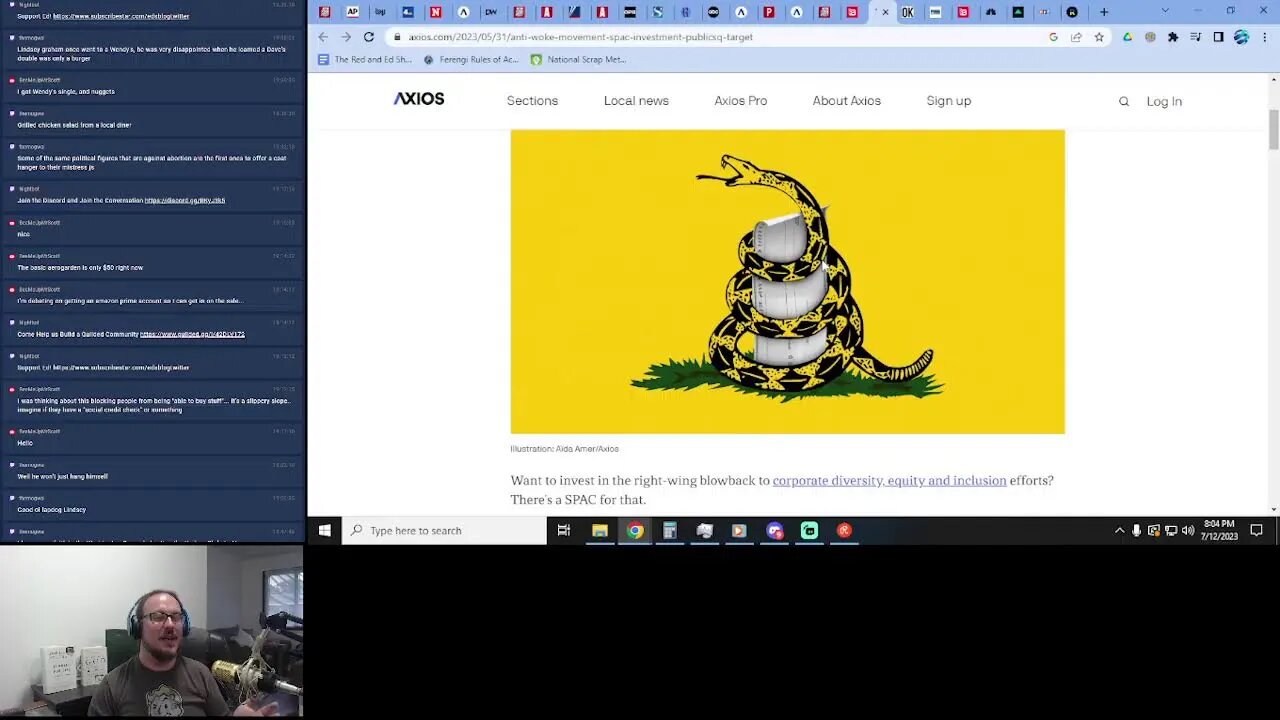The image size is (1280, 720).
Task: Expand the tab search chevron
Action: point(1165,11)
